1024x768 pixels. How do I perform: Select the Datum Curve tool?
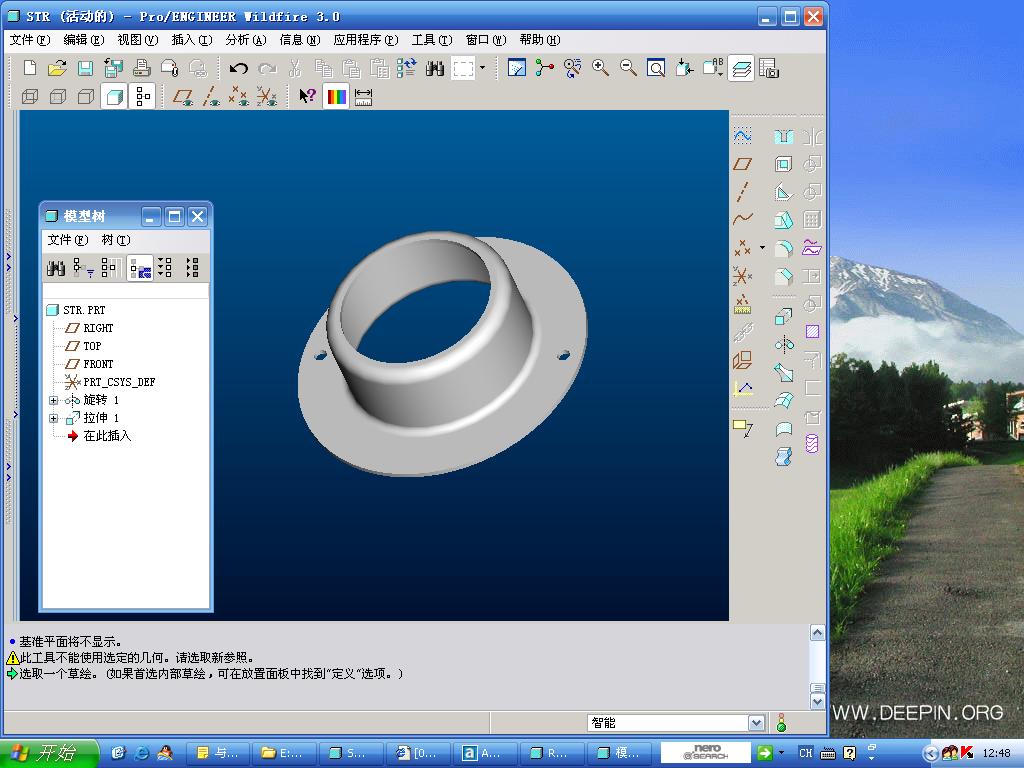(743, 219)
